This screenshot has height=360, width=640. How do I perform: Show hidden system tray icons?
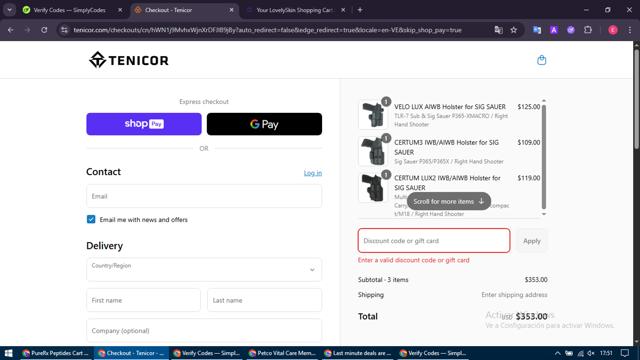coord(558,353)
